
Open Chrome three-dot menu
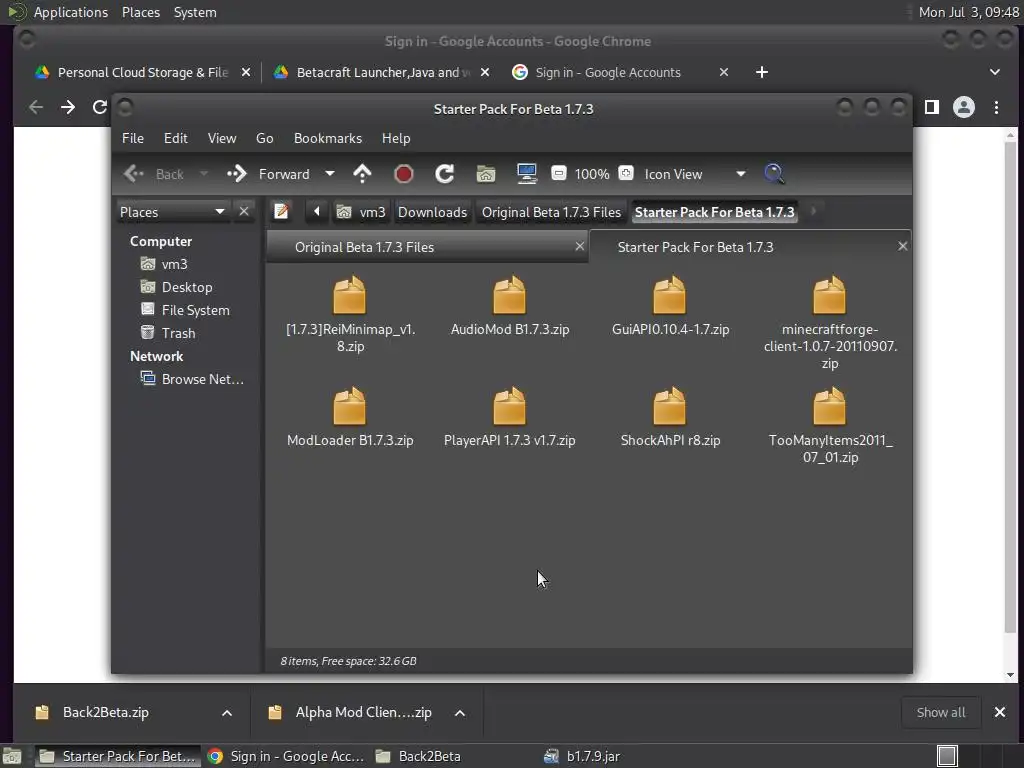pyautogui.click(x=996, y=107)
